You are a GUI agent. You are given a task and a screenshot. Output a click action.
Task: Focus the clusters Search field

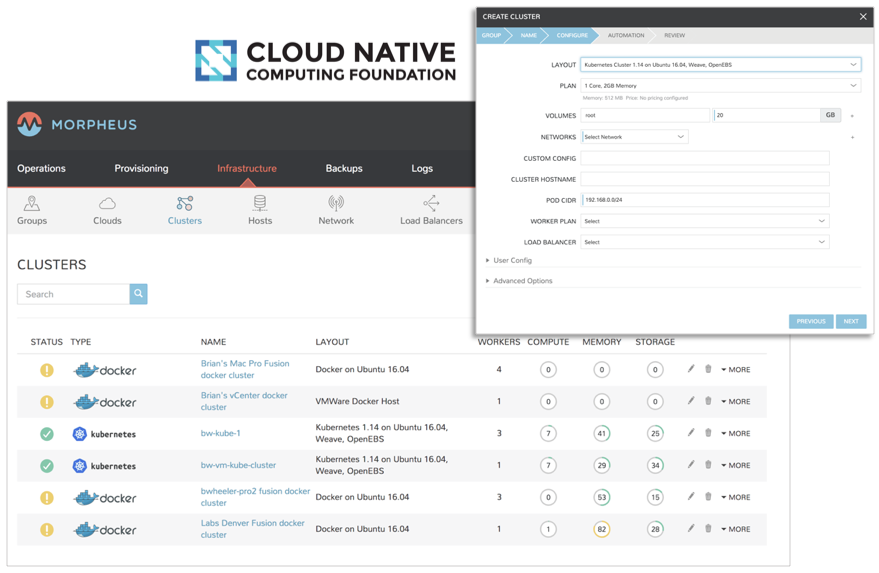pos(73,294)
